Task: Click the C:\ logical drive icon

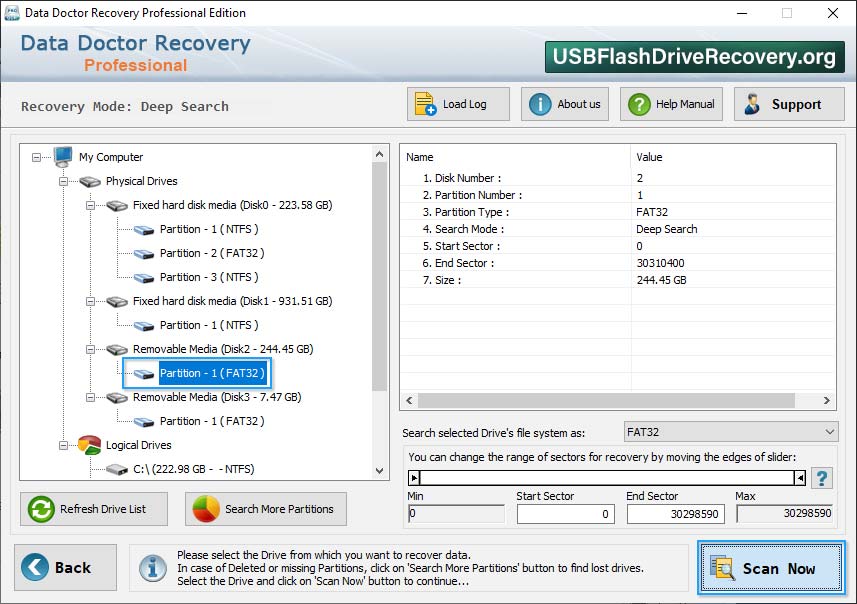Action: [x=117, y=470]
